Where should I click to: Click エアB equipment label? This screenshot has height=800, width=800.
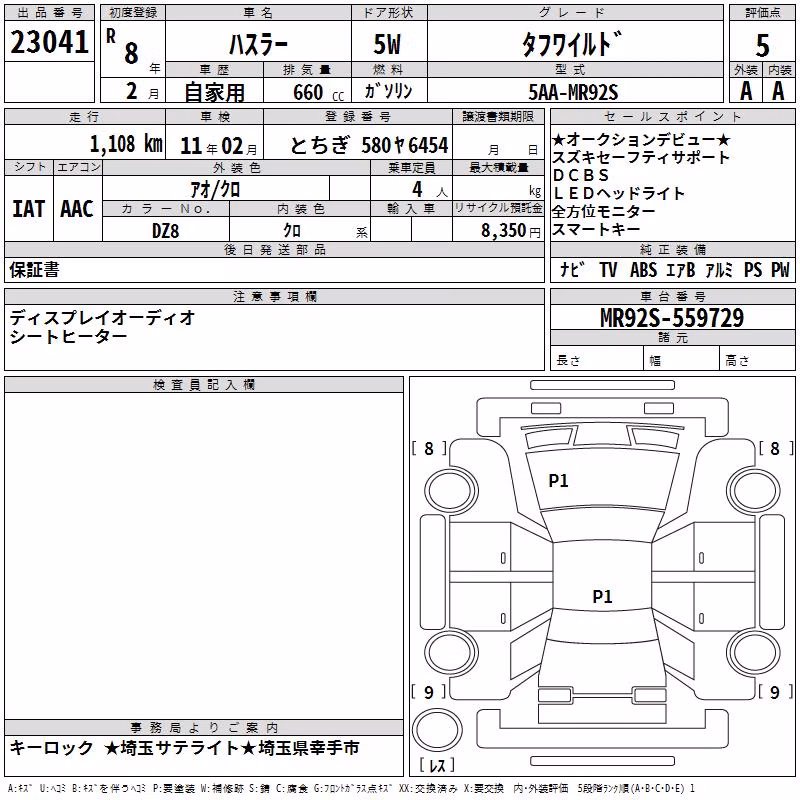pyautogui.click(x=681, y=269)
